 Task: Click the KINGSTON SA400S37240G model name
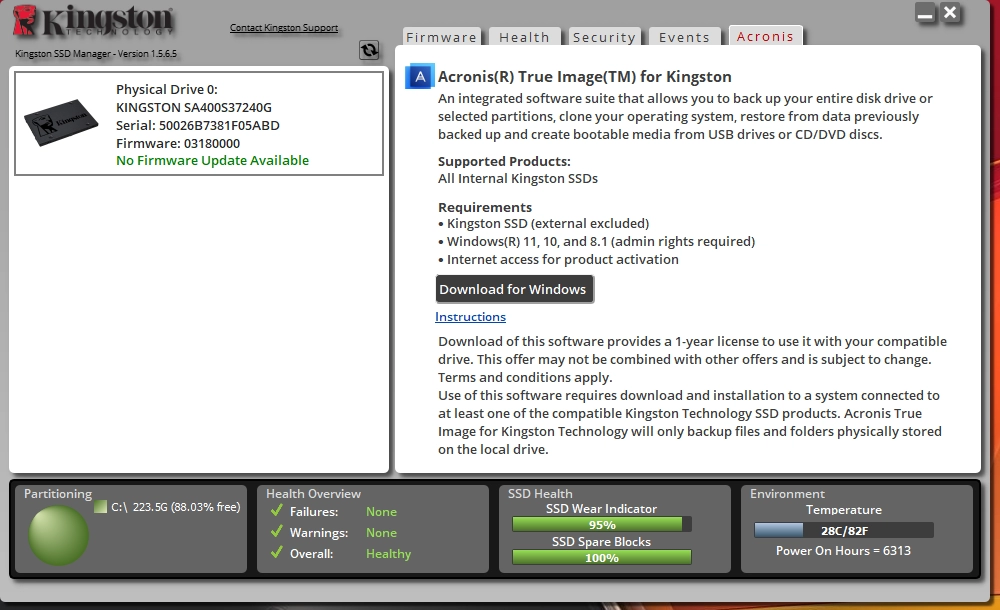(x=194, y=108)
